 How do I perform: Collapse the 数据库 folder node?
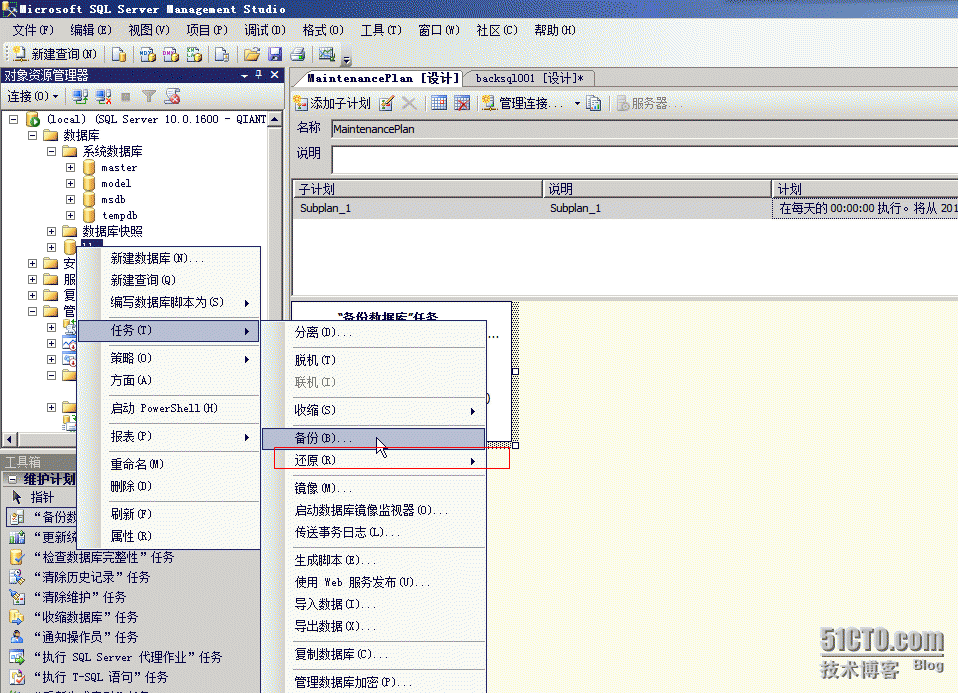click(33, 135)
